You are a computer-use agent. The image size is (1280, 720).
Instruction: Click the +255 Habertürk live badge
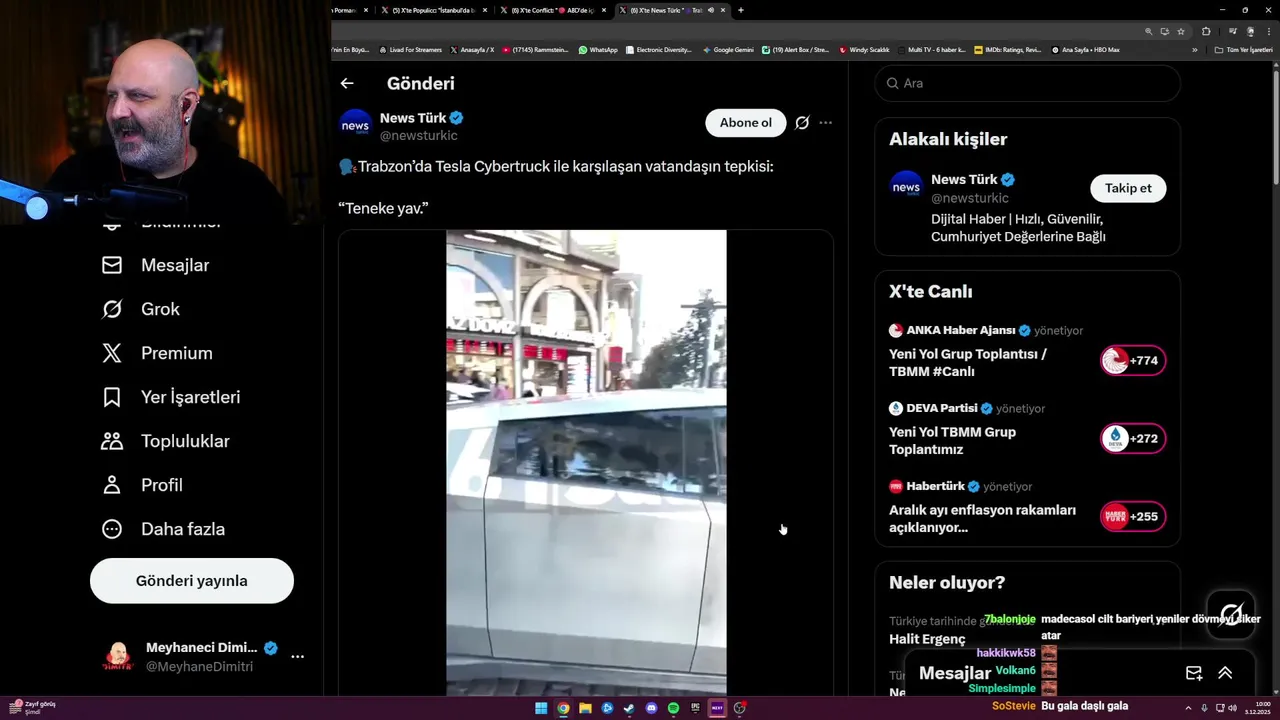(1133, 517)
